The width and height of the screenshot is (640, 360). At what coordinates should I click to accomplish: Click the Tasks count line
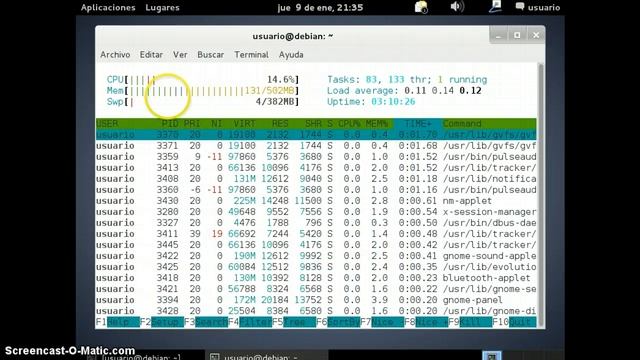407,80
